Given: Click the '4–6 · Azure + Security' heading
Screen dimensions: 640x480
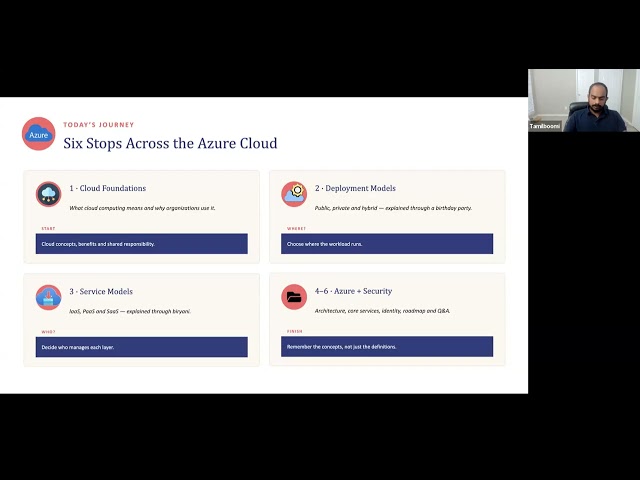Looking at the screenshot, I should coord(353,291).
